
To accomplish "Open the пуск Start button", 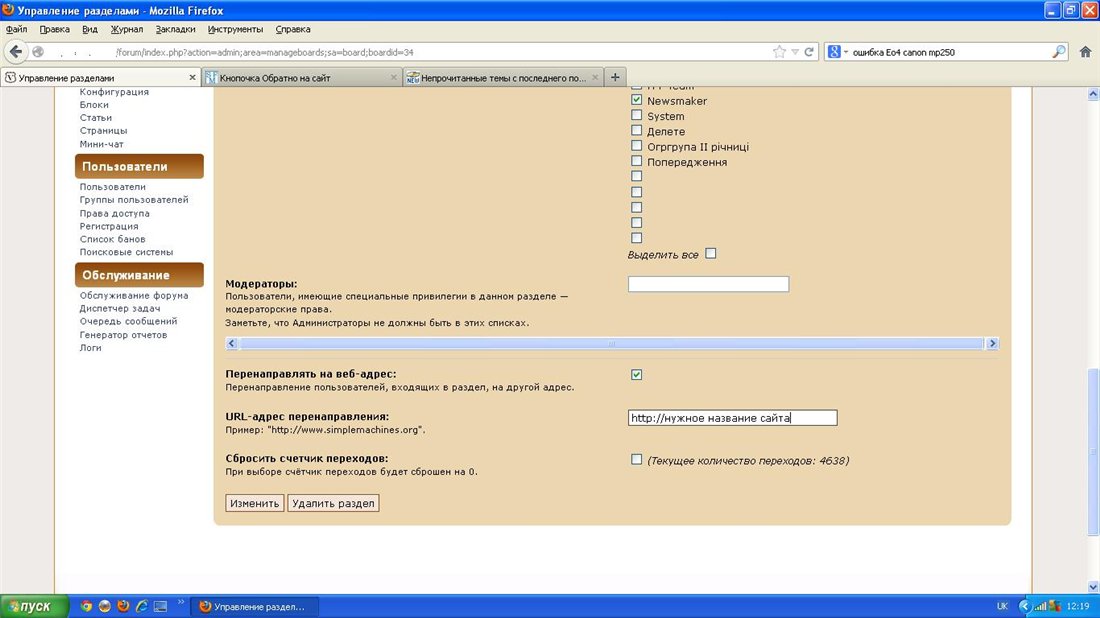I will pyautogui.click(x=34, y=606).
